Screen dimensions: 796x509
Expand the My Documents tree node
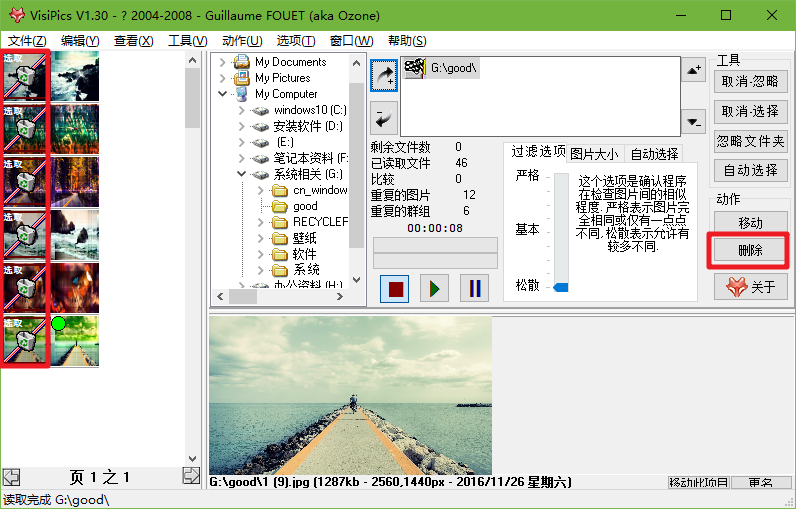click(223, 62)
